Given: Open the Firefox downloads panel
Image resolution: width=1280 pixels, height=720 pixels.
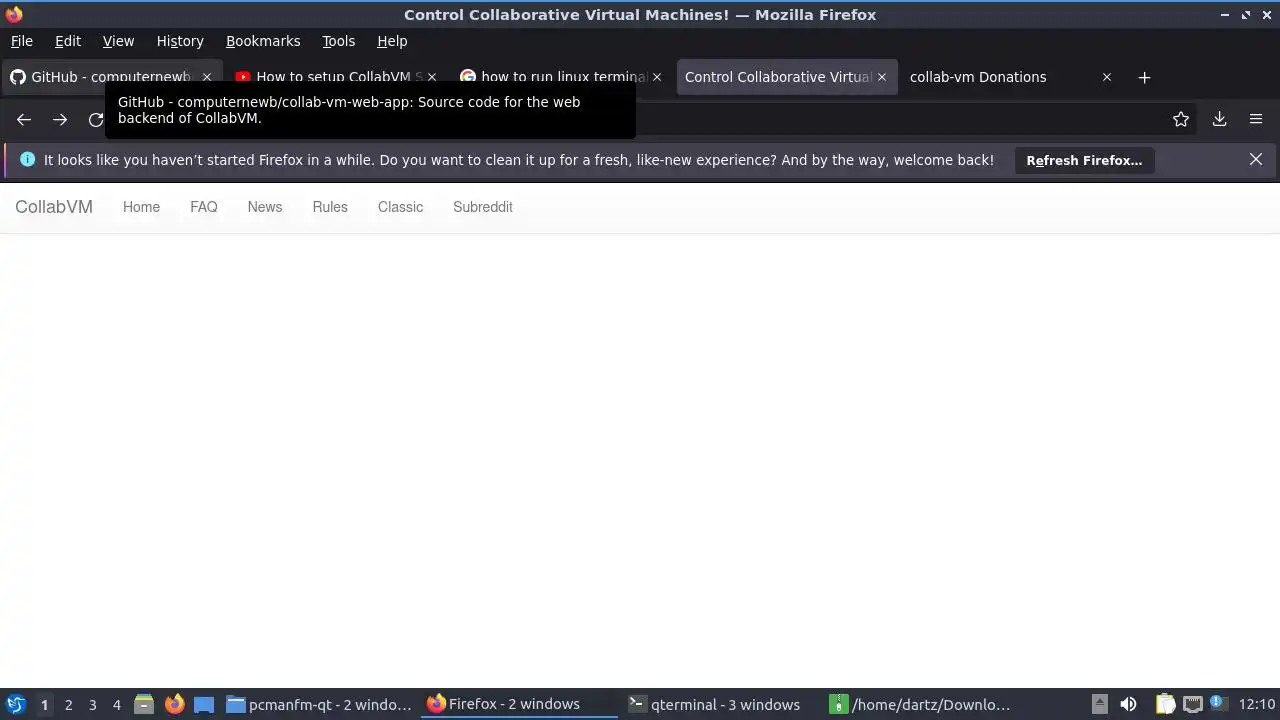Looking at the screenshot, I should [1219, 120].
